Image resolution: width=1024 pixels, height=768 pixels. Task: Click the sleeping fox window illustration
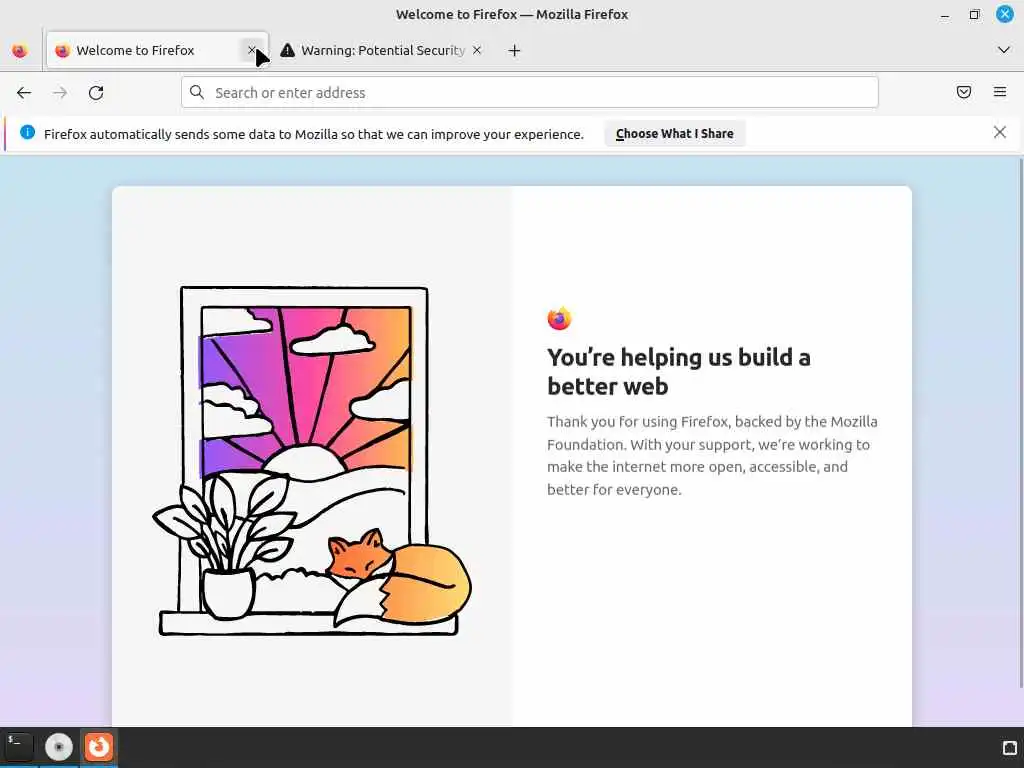[312, 461]
